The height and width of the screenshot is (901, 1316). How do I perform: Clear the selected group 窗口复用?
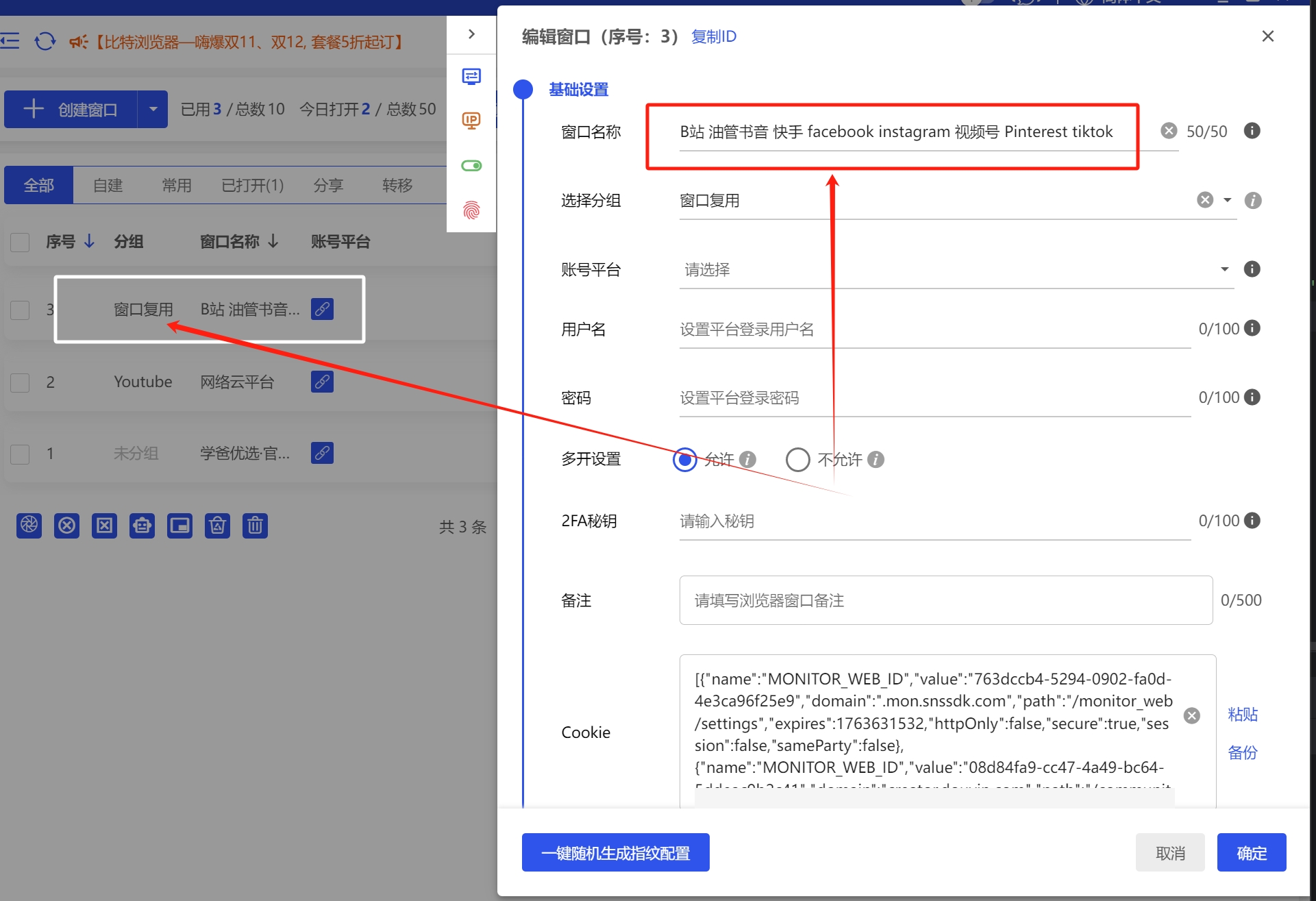click(1205, 200)
